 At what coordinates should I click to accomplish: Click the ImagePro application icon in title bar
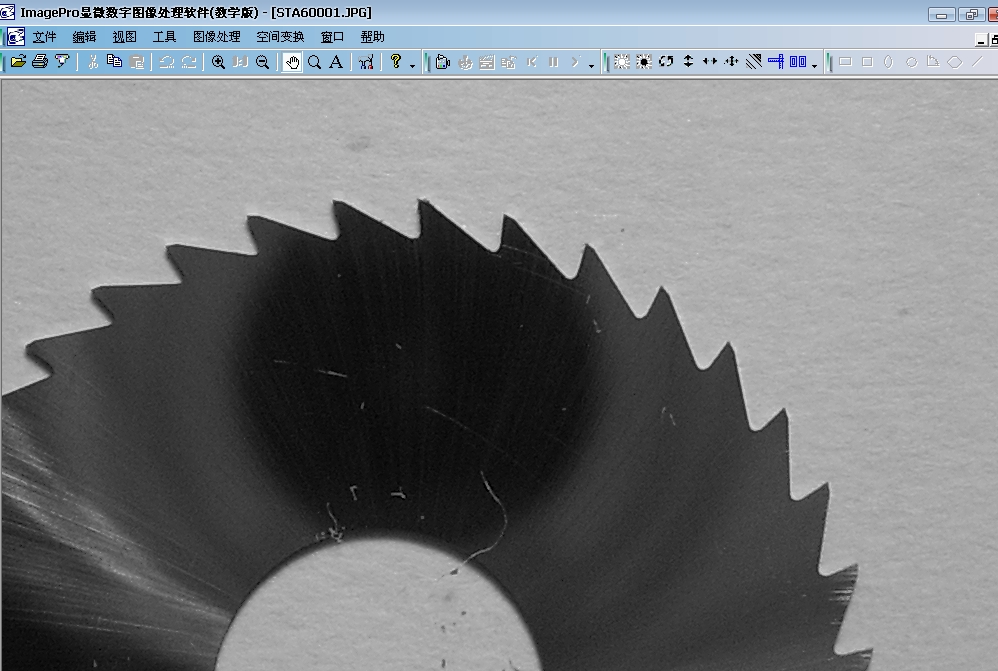8,12
